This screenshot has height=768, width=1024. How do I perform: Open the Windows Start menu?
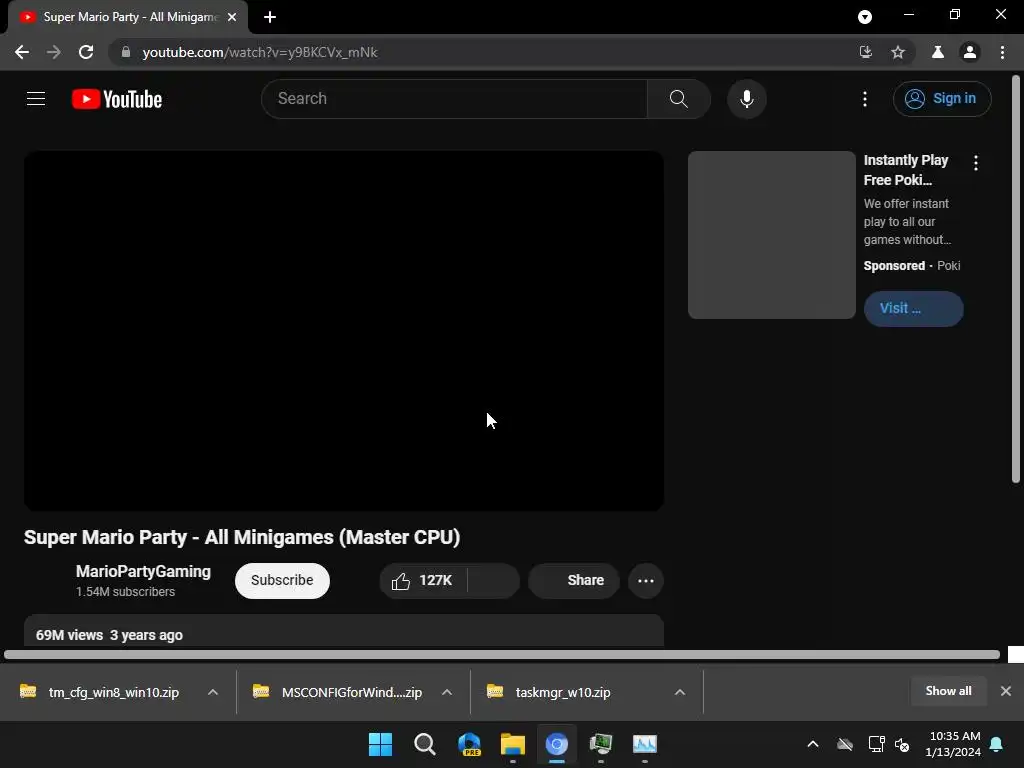tap(380, 744)
